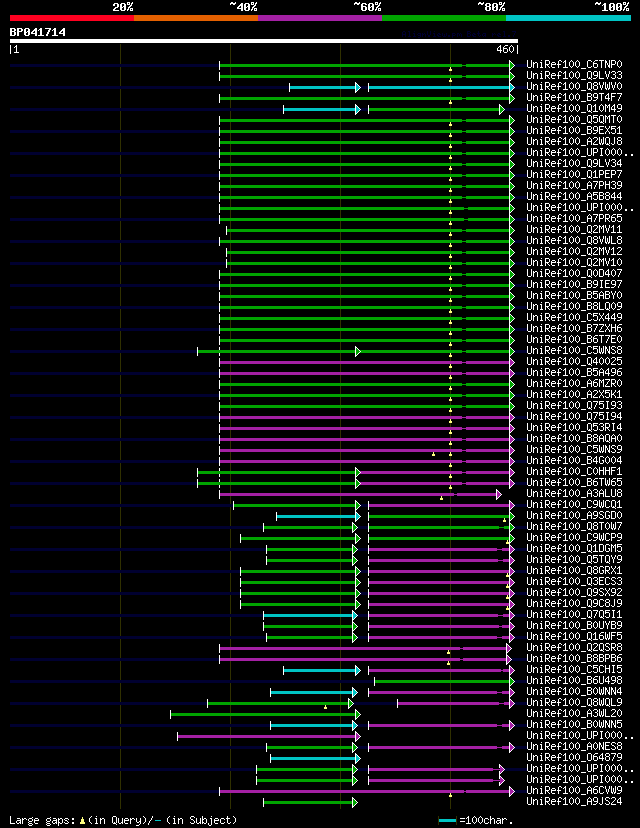Click the green alignment bar for UniRef100_A3WL20

pyautogui.click(x=265, y=714)
